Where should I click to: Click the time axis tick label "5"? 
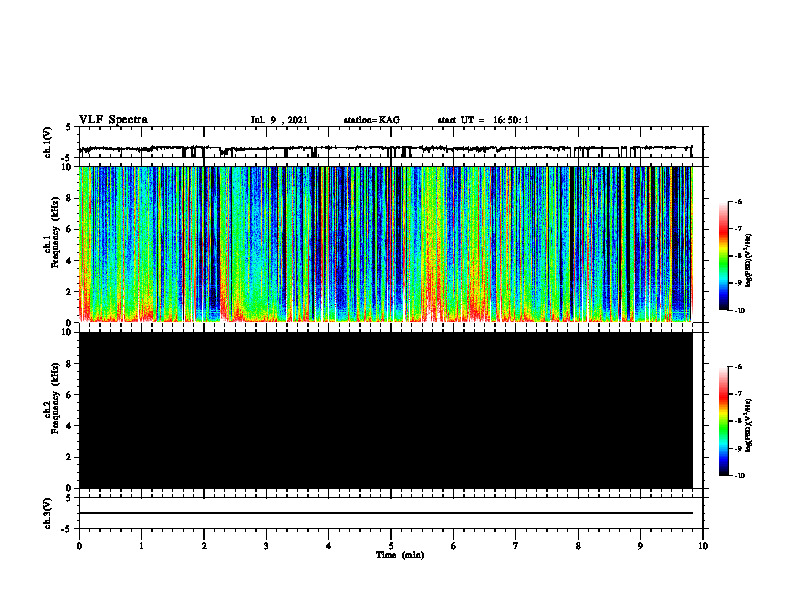(x=391, y=546)
